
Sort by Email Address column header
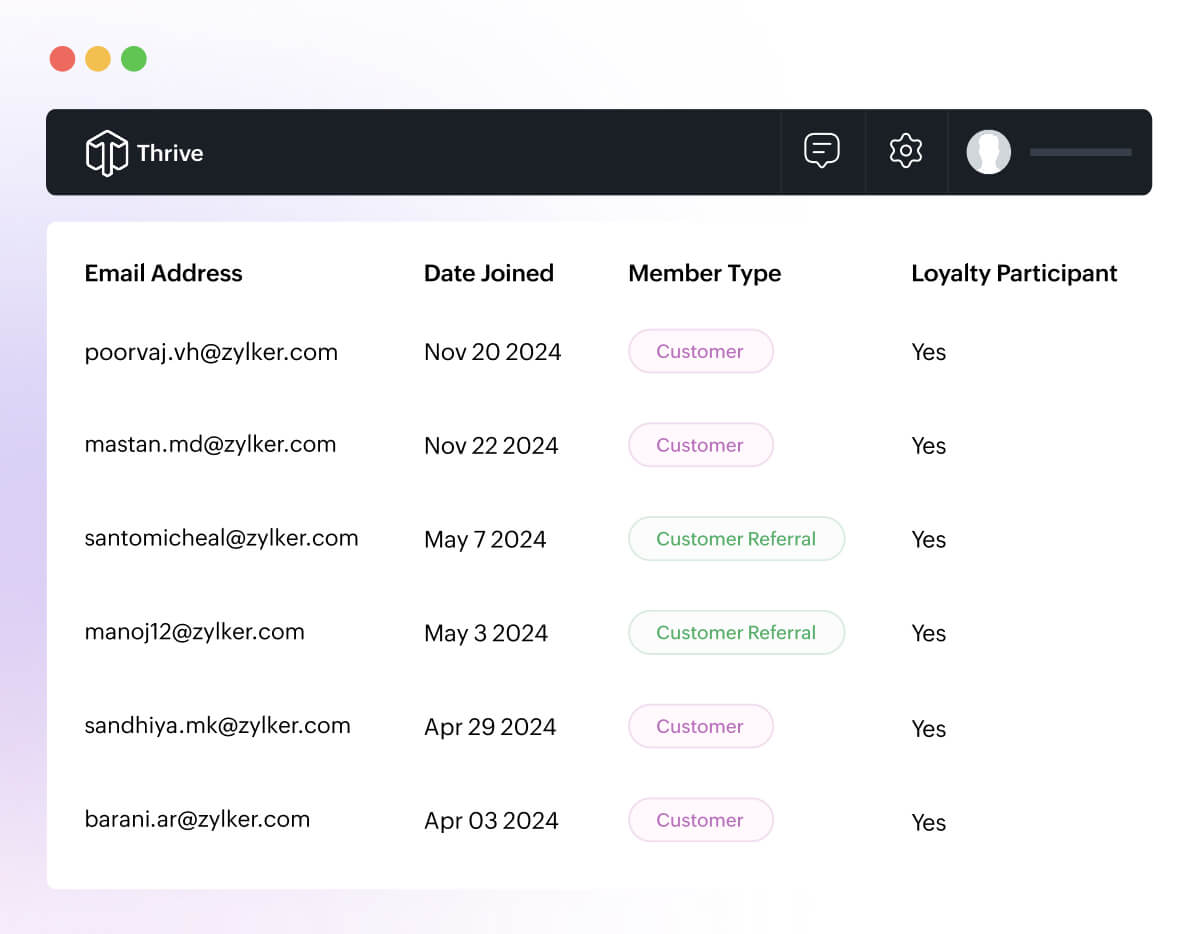point(163,273)
